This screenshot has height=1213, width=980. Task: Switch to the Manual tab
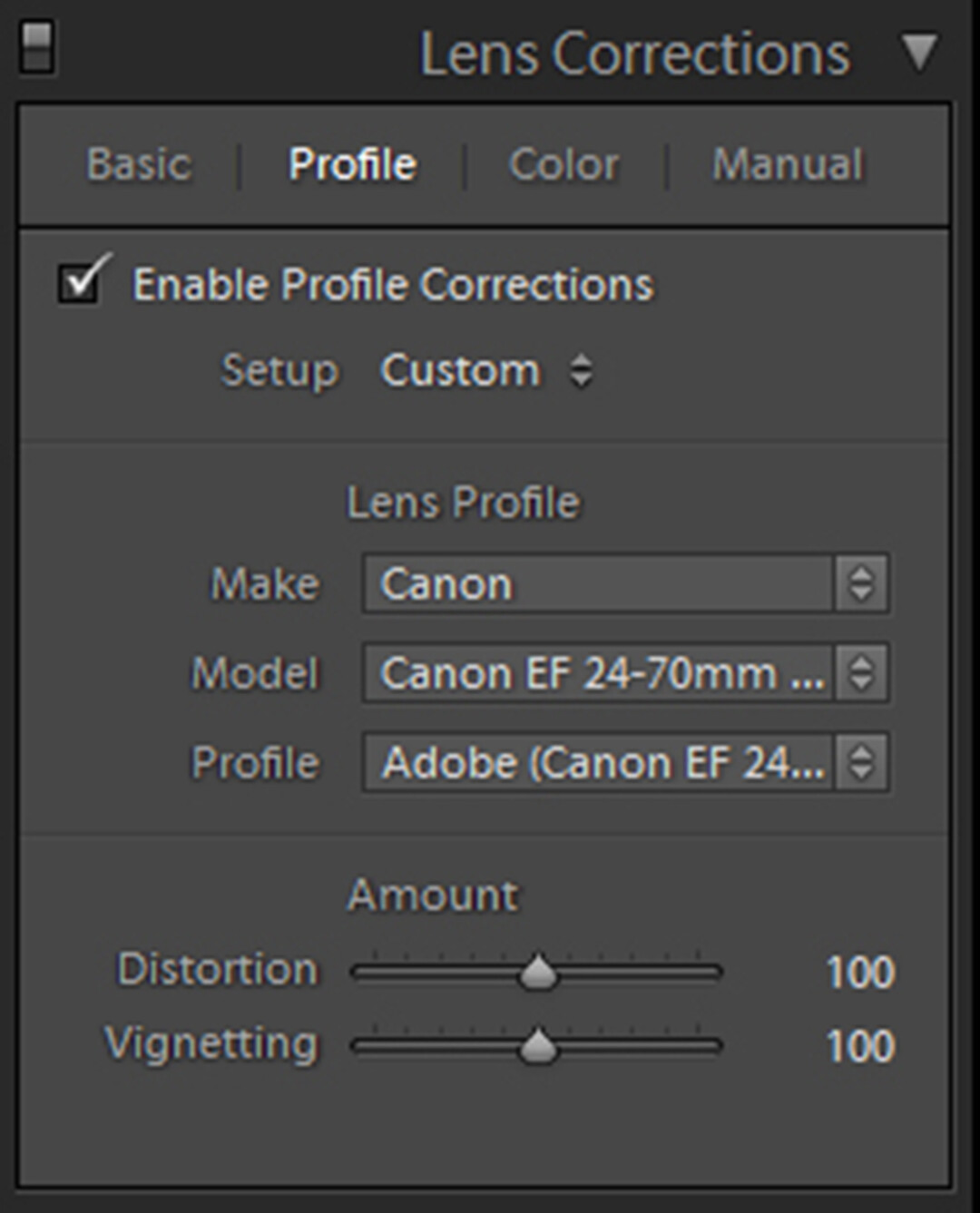point(787,164)
